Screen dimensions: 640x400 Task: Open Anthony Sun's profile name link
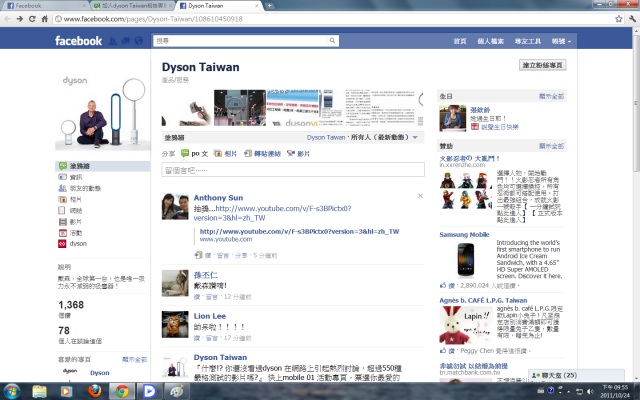[x=218, y=198]
